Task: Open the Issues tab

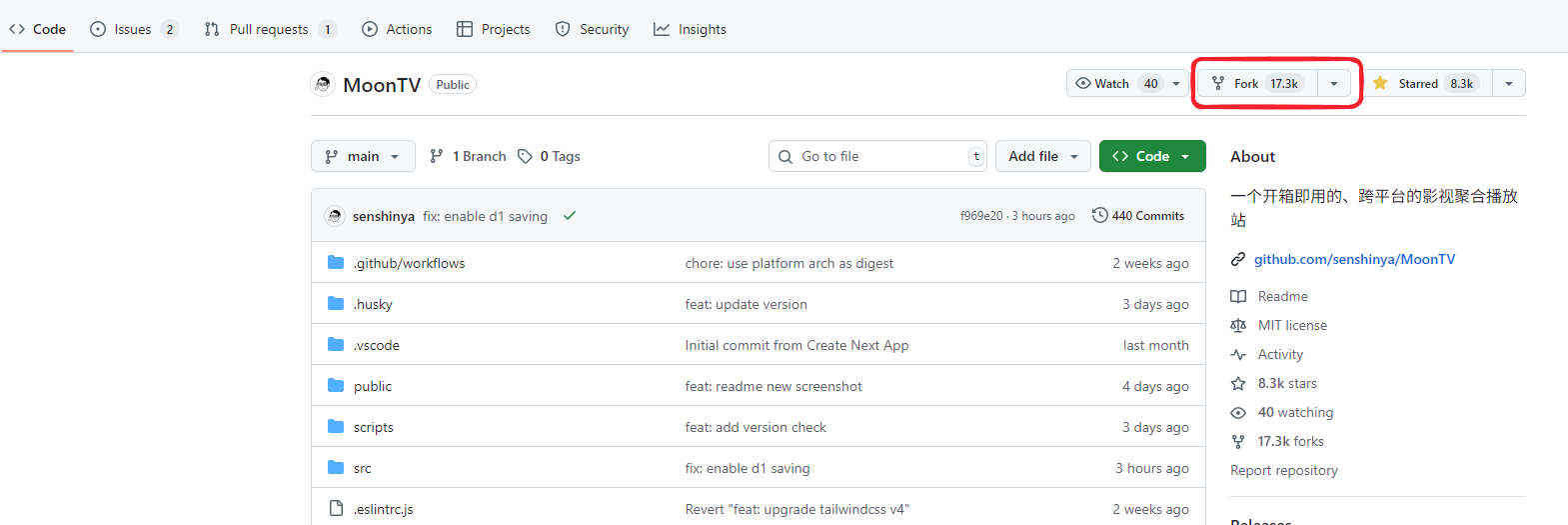Action: pyautogui.click(x=134, y=29)
